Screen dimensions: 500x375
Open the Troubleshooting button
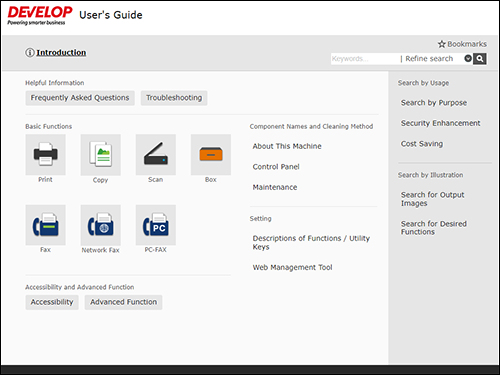click(x=174, y=98)
